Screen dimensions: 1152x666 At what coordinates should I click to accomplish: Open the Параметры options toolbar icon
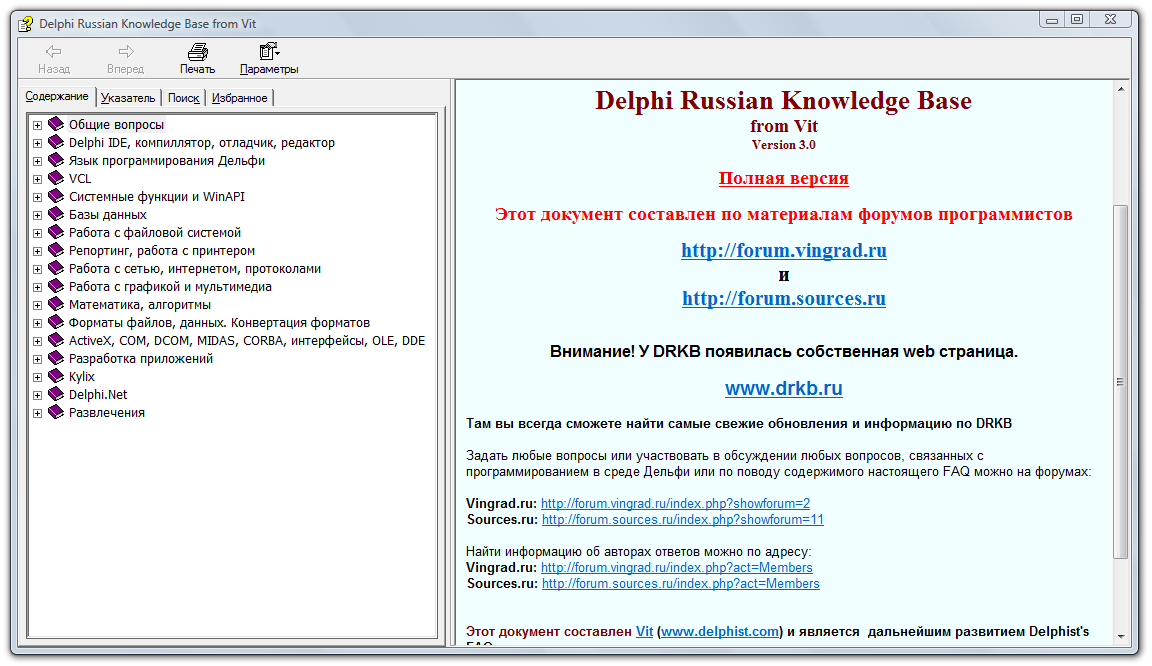tap(268, 52)
